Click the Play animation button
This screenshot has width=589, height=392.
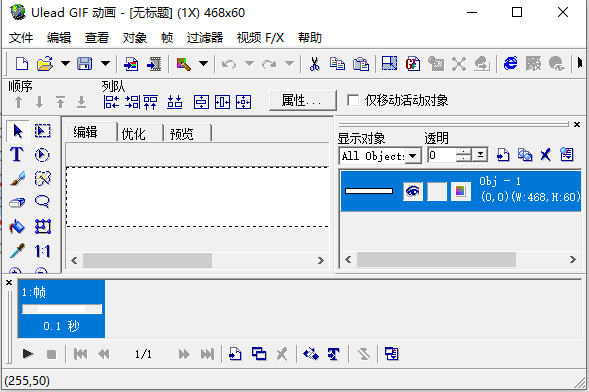pyautogui.click(x=28, y=354)
